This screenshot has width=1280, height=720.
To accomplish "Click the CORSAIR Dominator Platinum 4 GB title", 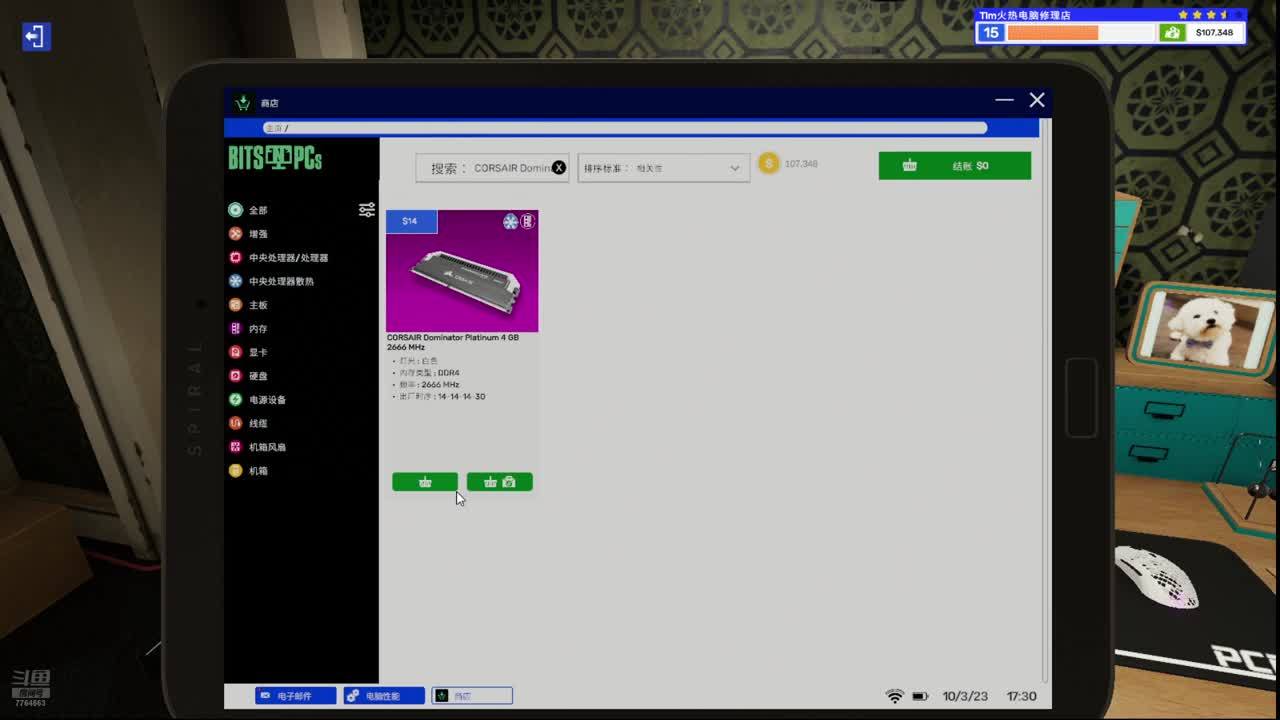I will point(453,342).
